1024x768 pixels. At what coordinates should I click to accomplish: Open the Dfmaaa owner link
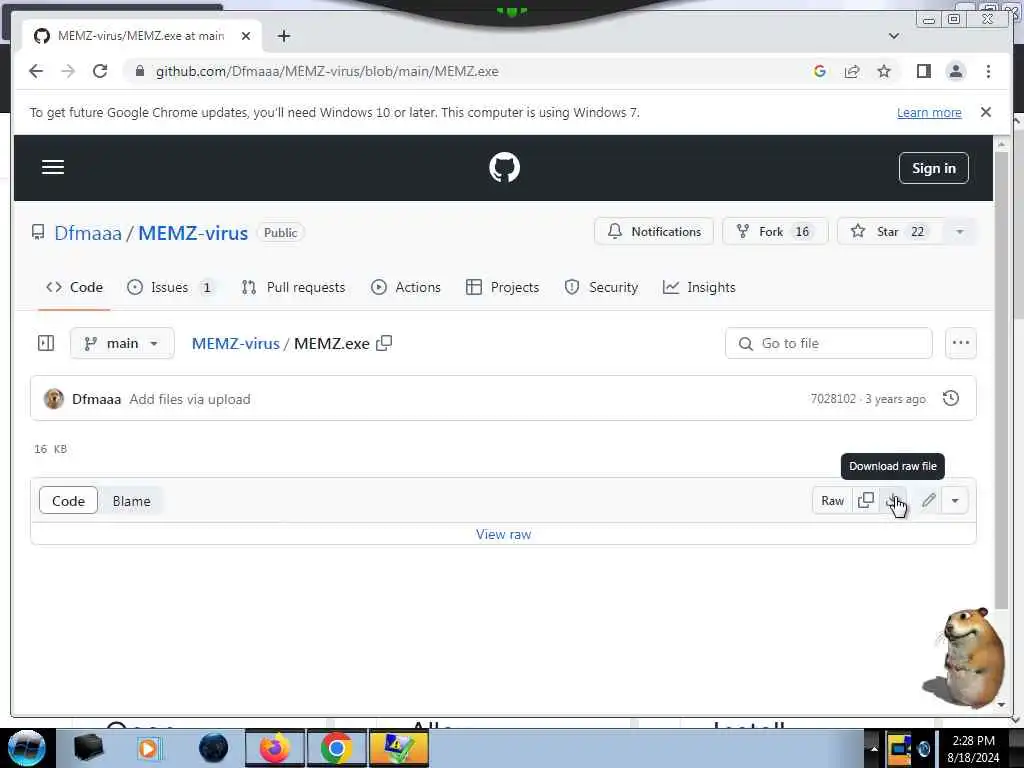[x=88, y=233]
